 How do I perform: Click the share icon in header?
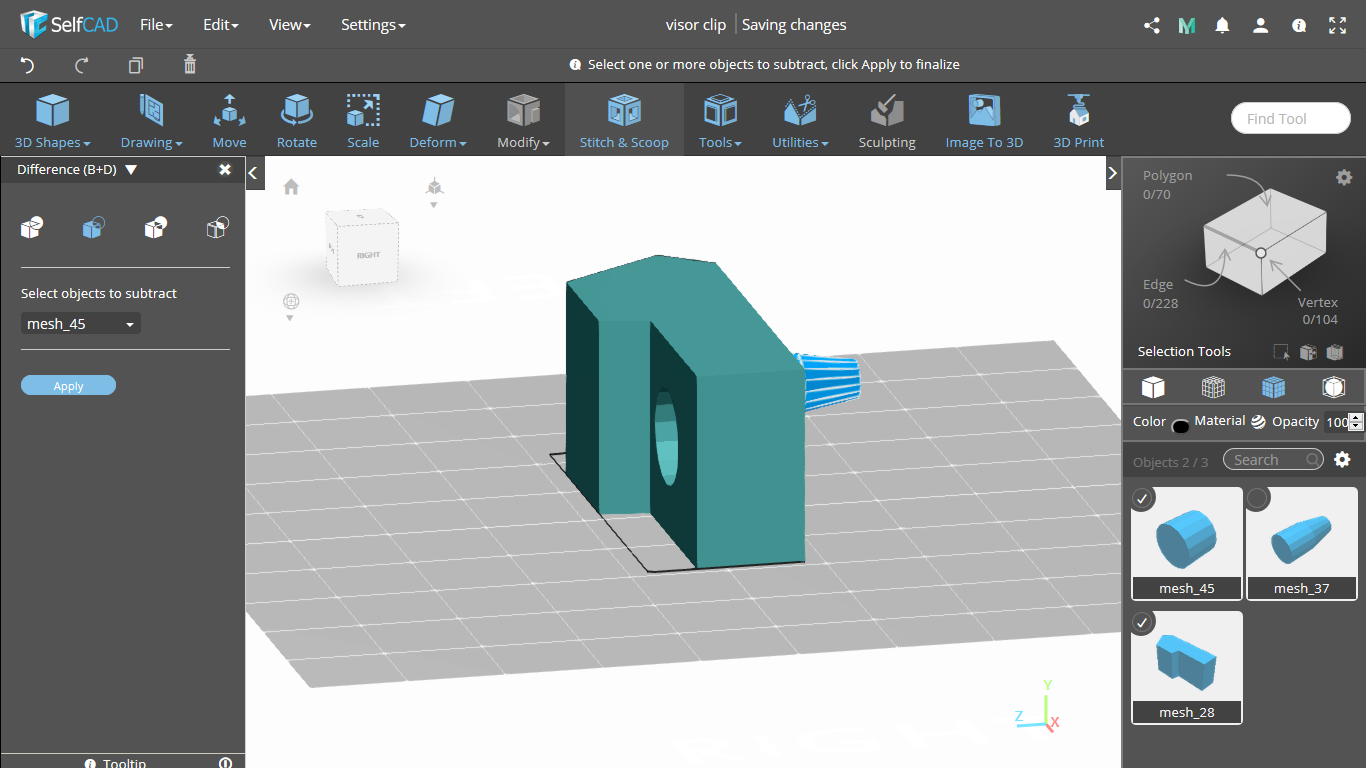click(x=1152, y=25)
